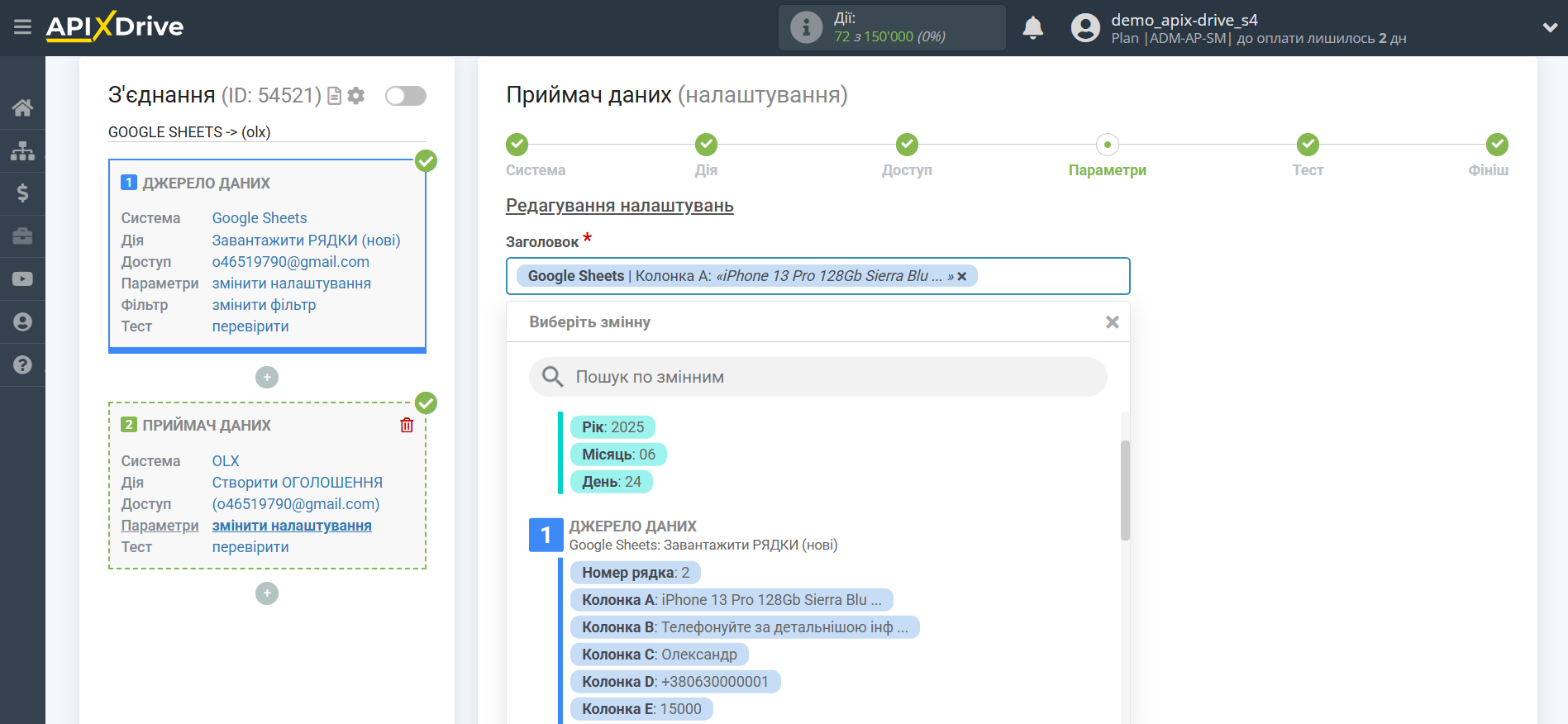Open the user profile sidebar icon
The height and width of the screenshot is (724, 1568).
(x=22, y=322)
